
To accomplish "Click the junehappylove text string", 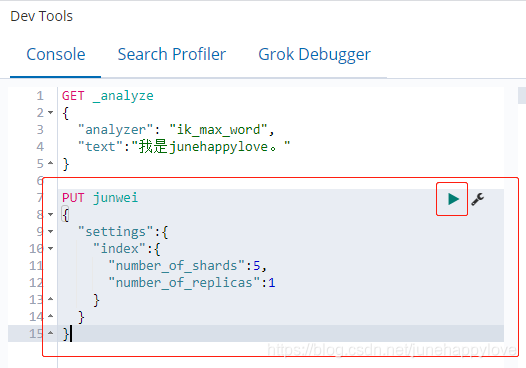I will click(x=211, y=147).
